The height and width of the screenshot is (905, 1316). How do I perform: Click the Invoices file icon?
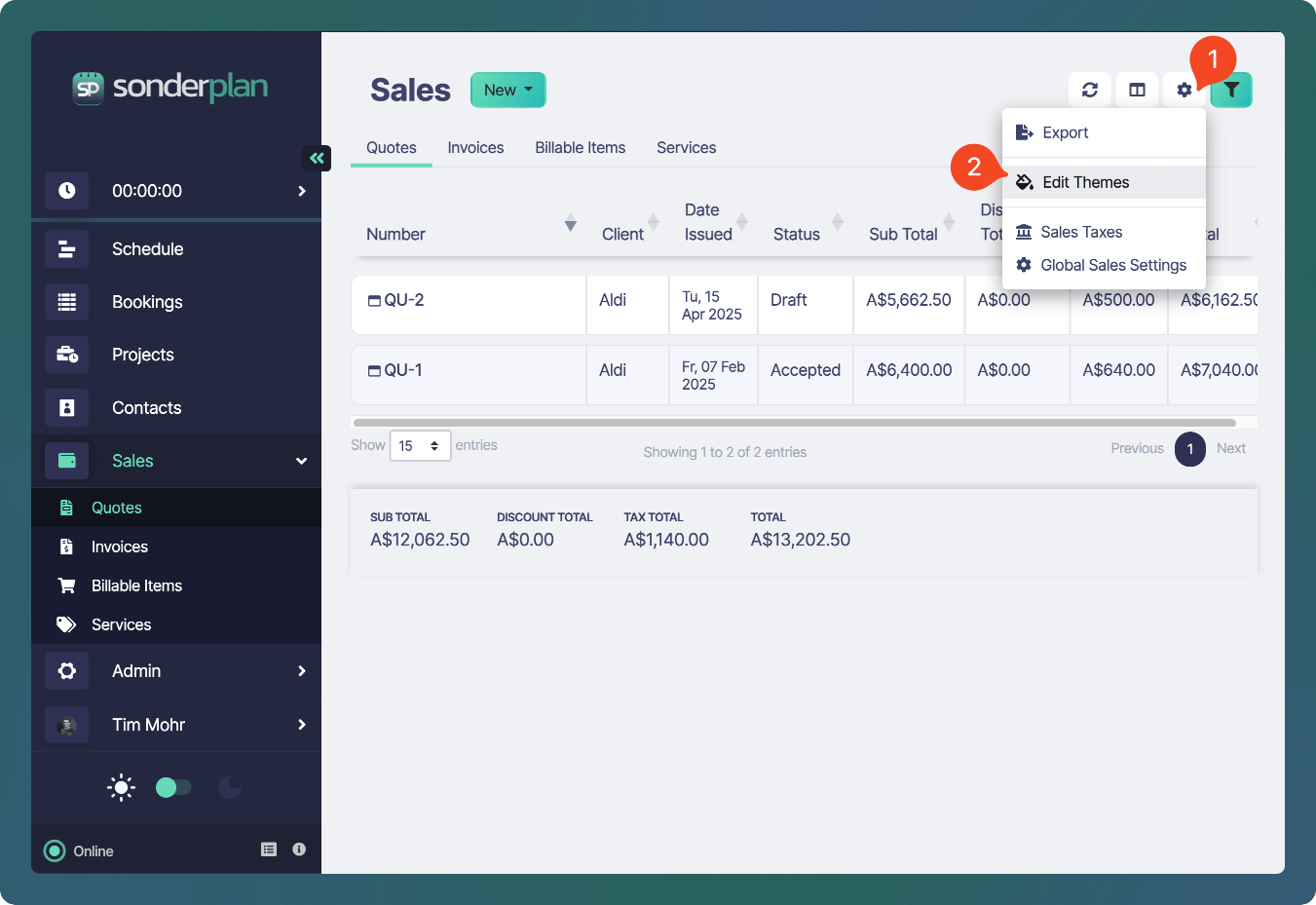point(66,547)
